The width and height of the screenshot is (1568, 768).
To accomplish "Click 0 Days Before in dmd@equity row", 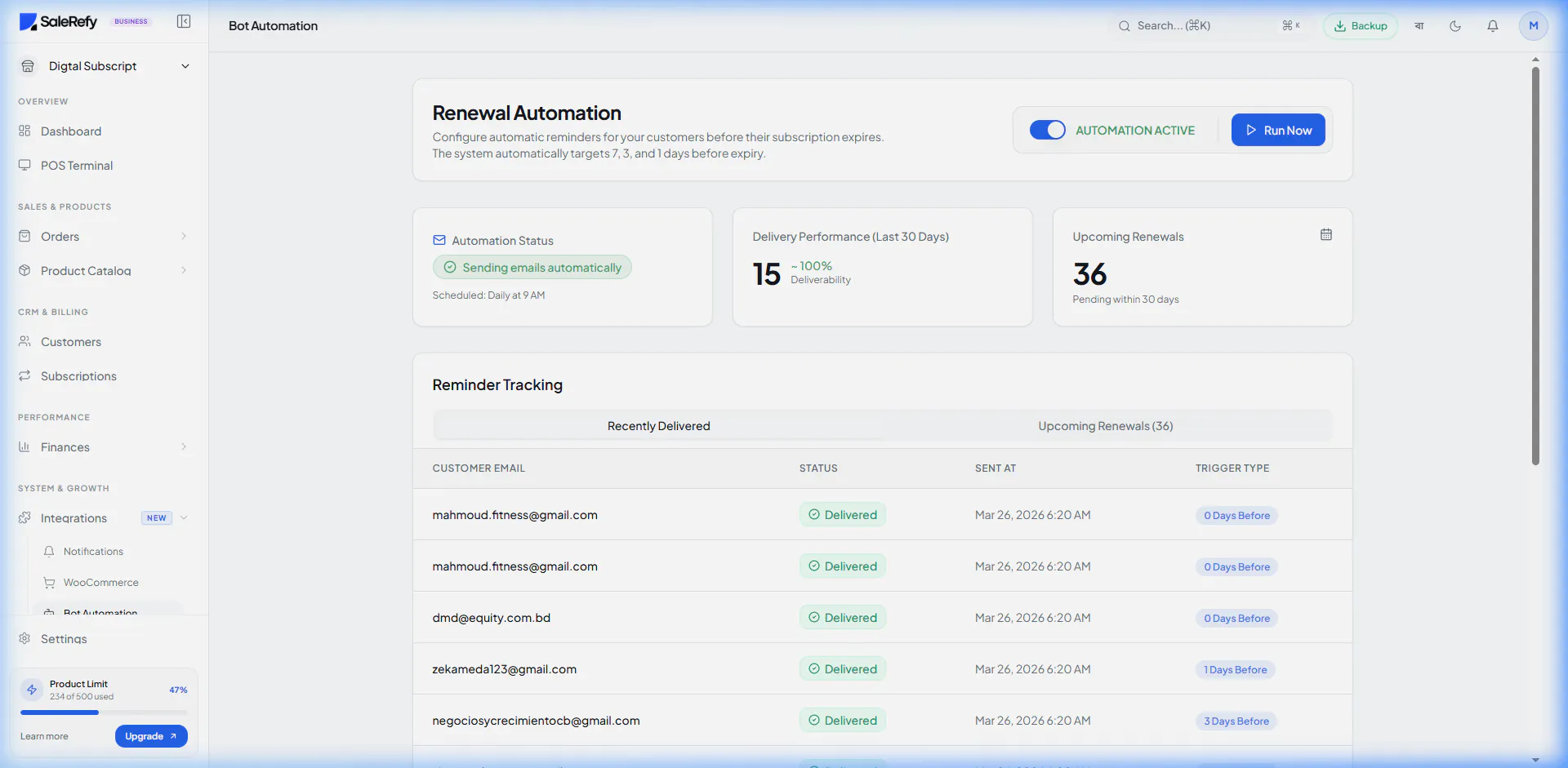I will 1236,619.
